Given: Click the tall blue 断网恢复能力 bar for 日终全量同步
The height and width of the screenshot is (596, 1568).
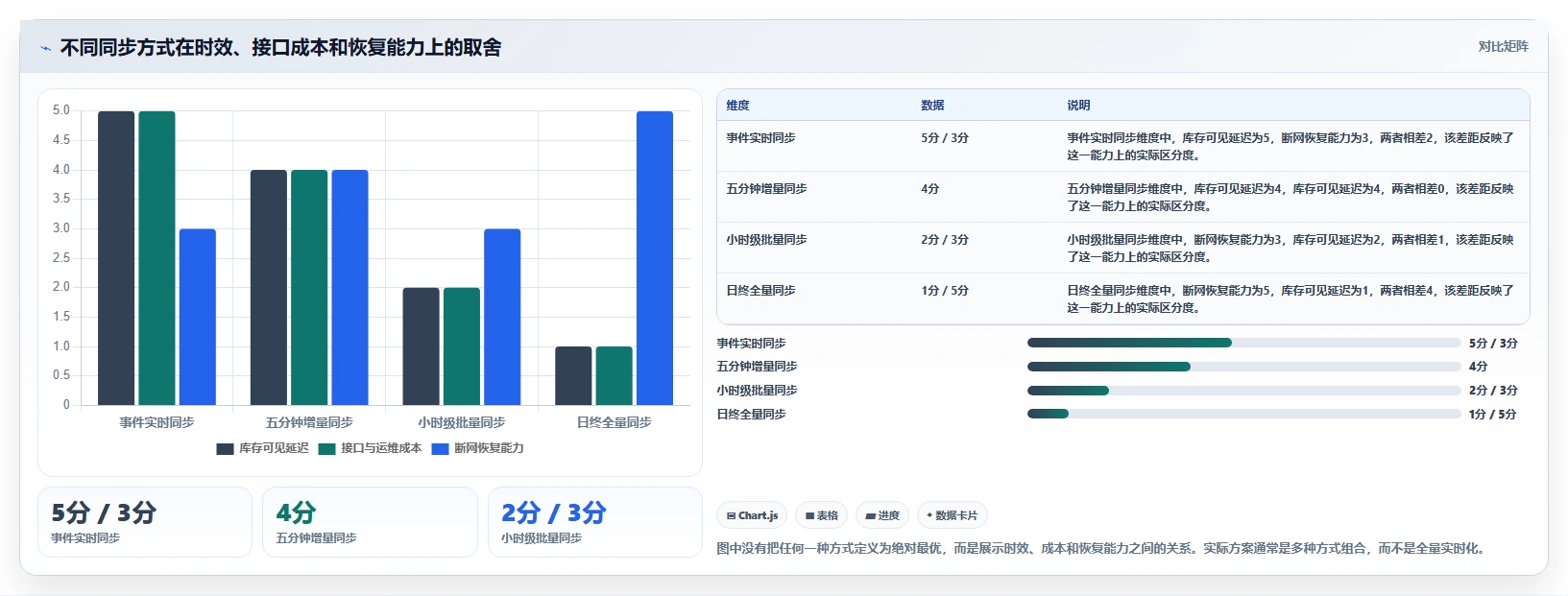Looking at the screenshot, I should [x=654, y=258].
